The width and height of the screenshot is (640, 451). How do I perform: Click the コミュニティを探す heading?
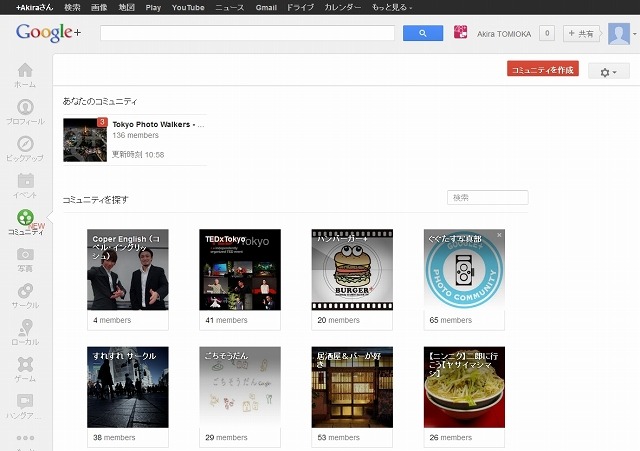[96, 200]
